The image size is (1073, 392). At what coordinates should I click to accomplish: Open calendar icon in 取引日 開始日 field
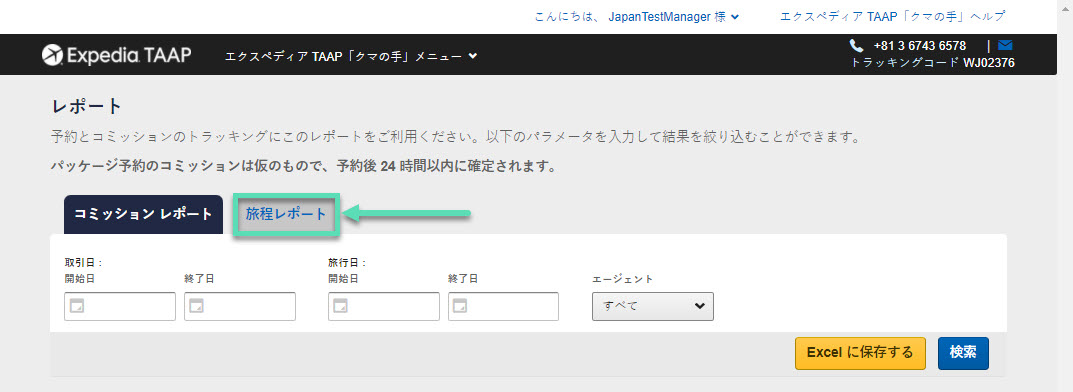(x=77, y=306)
